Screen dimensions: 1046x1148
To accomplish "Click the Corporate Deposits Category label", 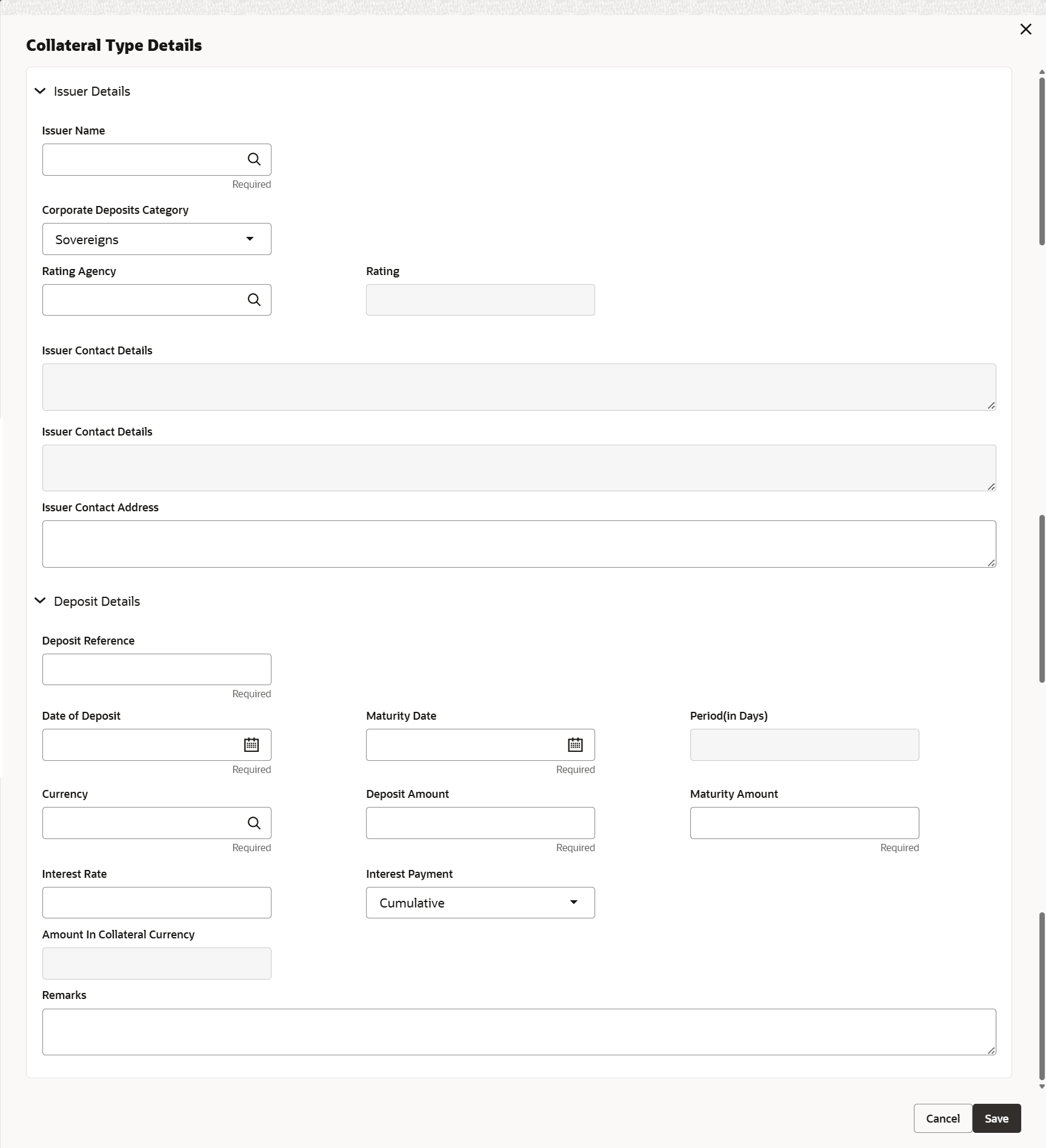I will (115, 210).
